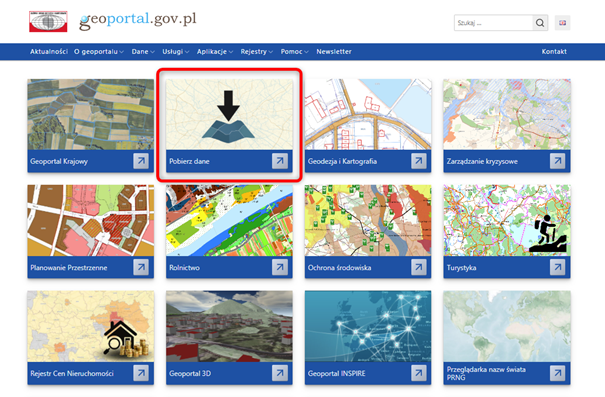Open the Rejestr Cen Nieruchomości thumbnail
The width and height of the screenshot is (605, 397).
[x=91, y=326]
